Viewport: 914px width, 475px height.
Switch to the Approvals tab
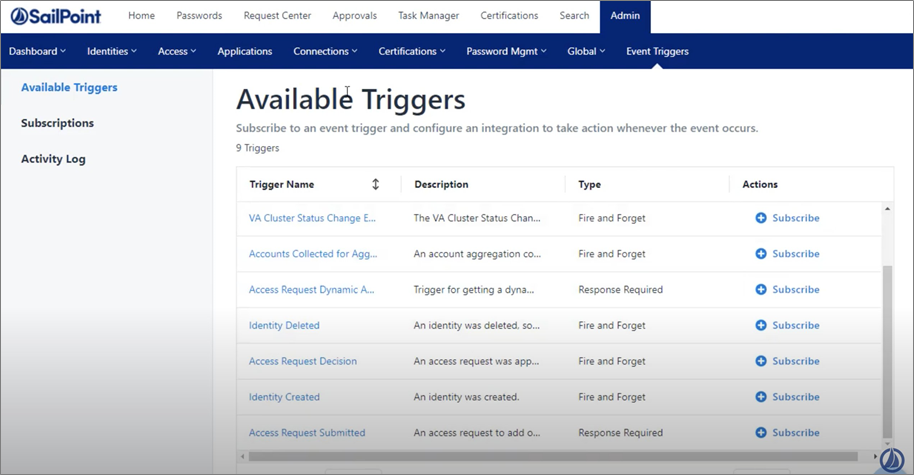[x=354, y=16]
